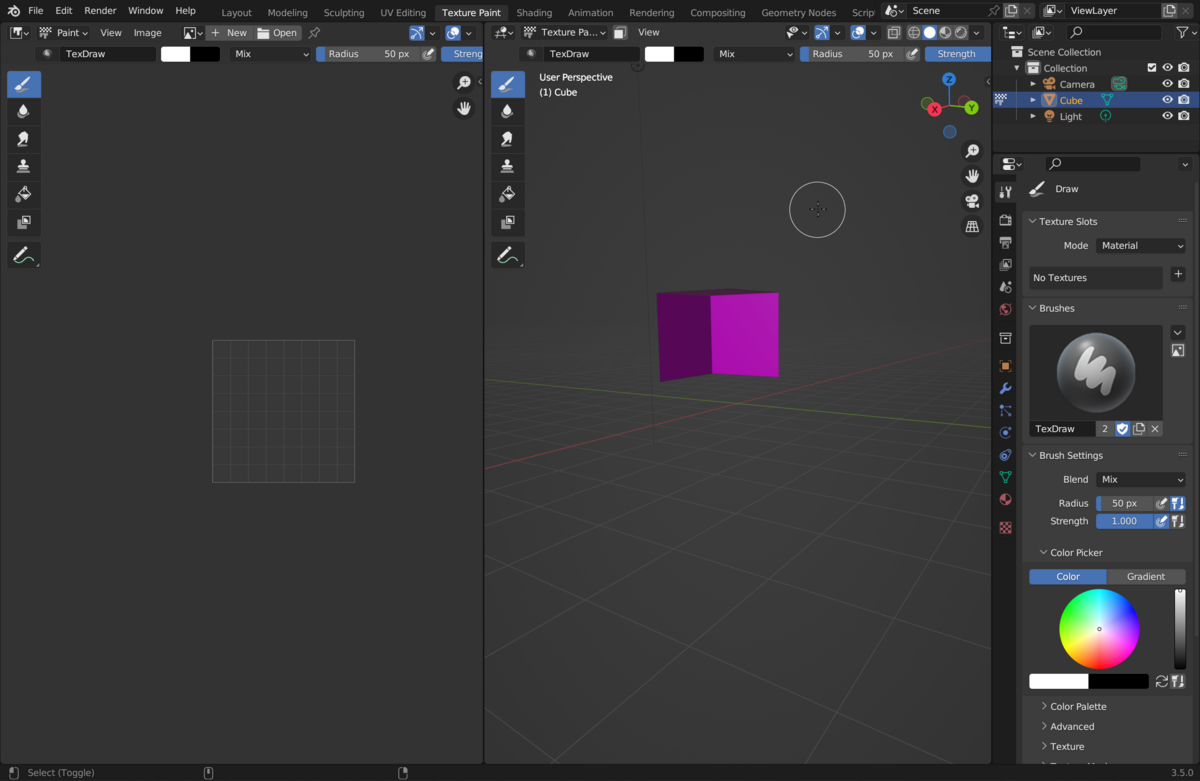1200x781 pixels.
Task: Open the World properties tab
Action: pos(1006,310)
